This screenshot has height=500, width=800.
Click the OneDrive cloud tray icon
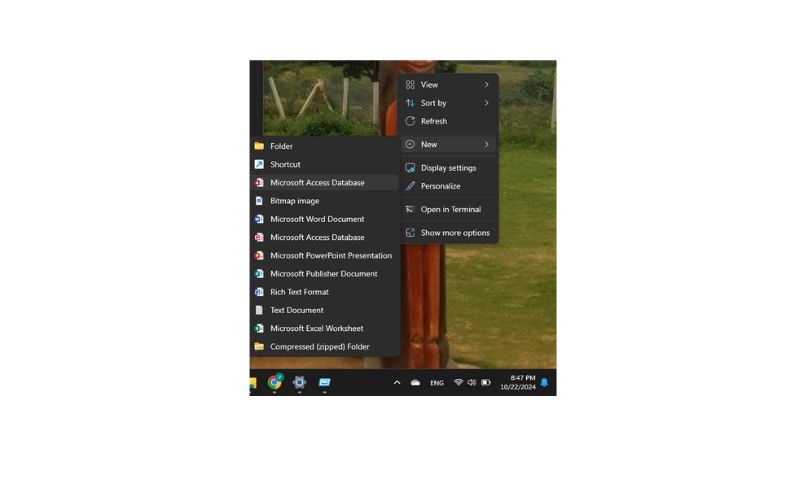(415, 383)
